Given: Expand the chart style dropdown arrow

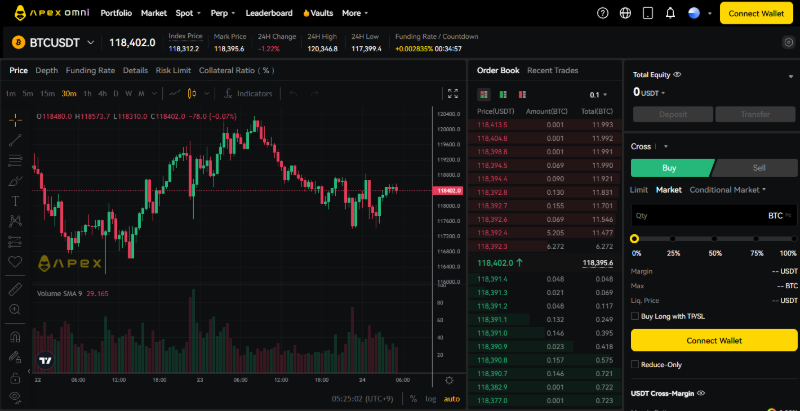Looking at the screenshot, I should click(207, 93).
